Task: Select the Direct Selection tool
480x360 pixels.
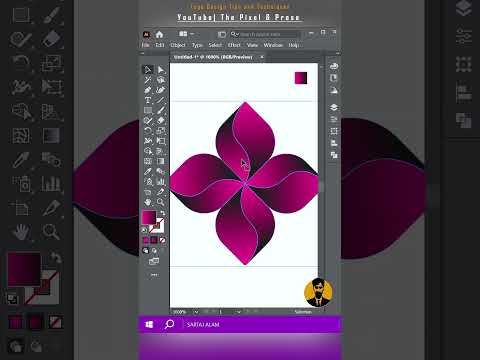Action: point(161,70)
